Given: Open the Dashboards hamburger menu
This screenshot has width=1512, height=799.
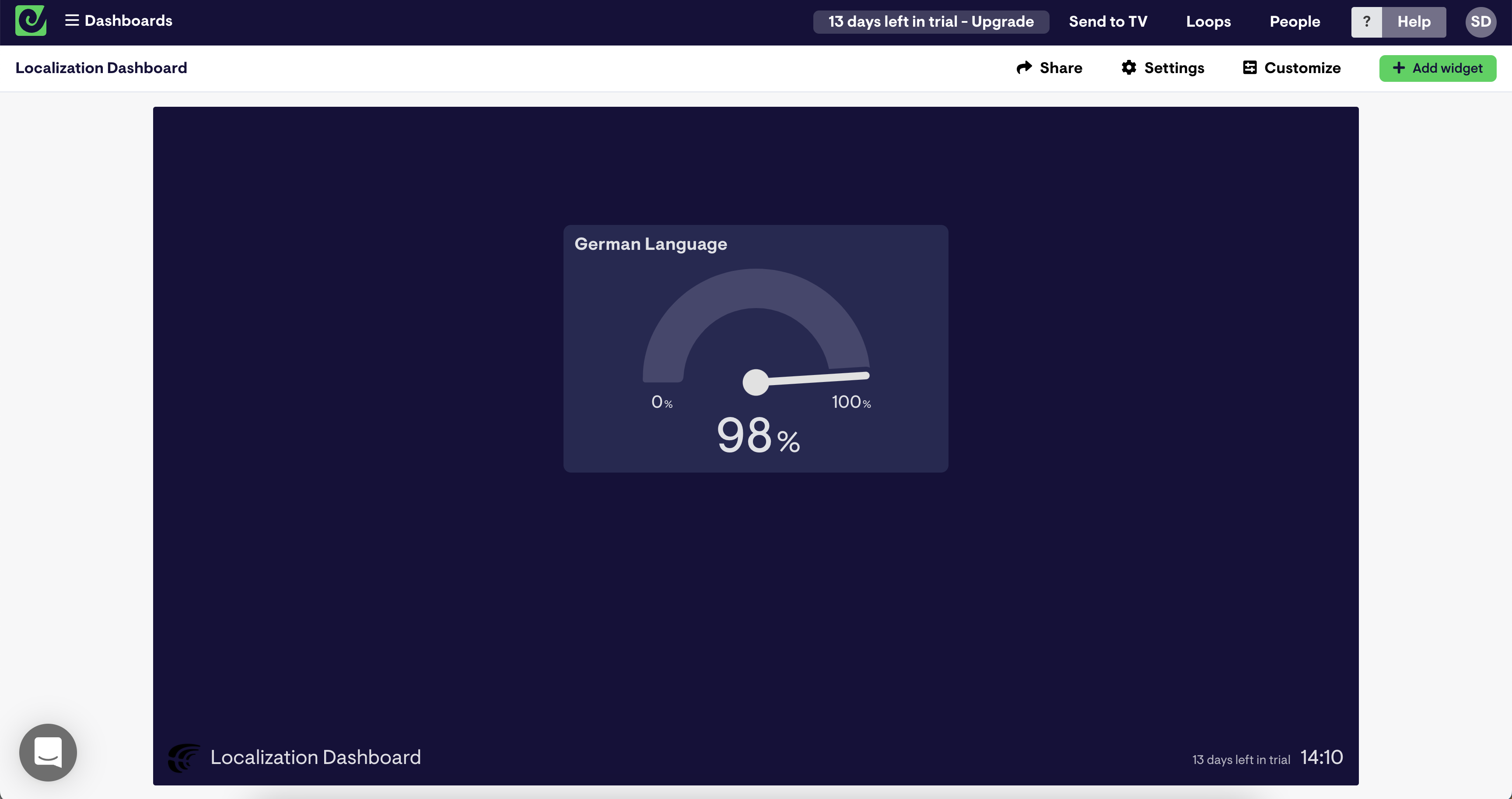Looking at the screenshot, I should click(119, 21).
